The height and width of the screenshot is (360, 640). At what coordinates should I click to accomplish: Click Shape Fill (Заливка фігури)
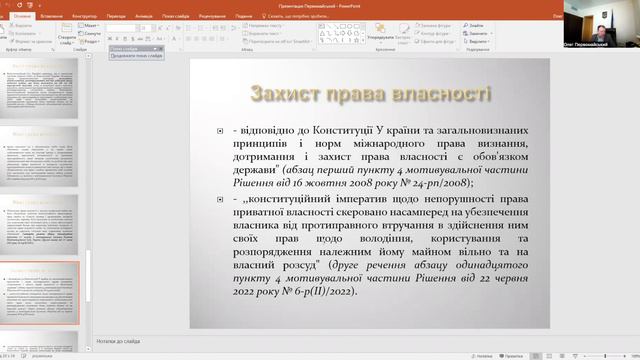coord(433,25)
